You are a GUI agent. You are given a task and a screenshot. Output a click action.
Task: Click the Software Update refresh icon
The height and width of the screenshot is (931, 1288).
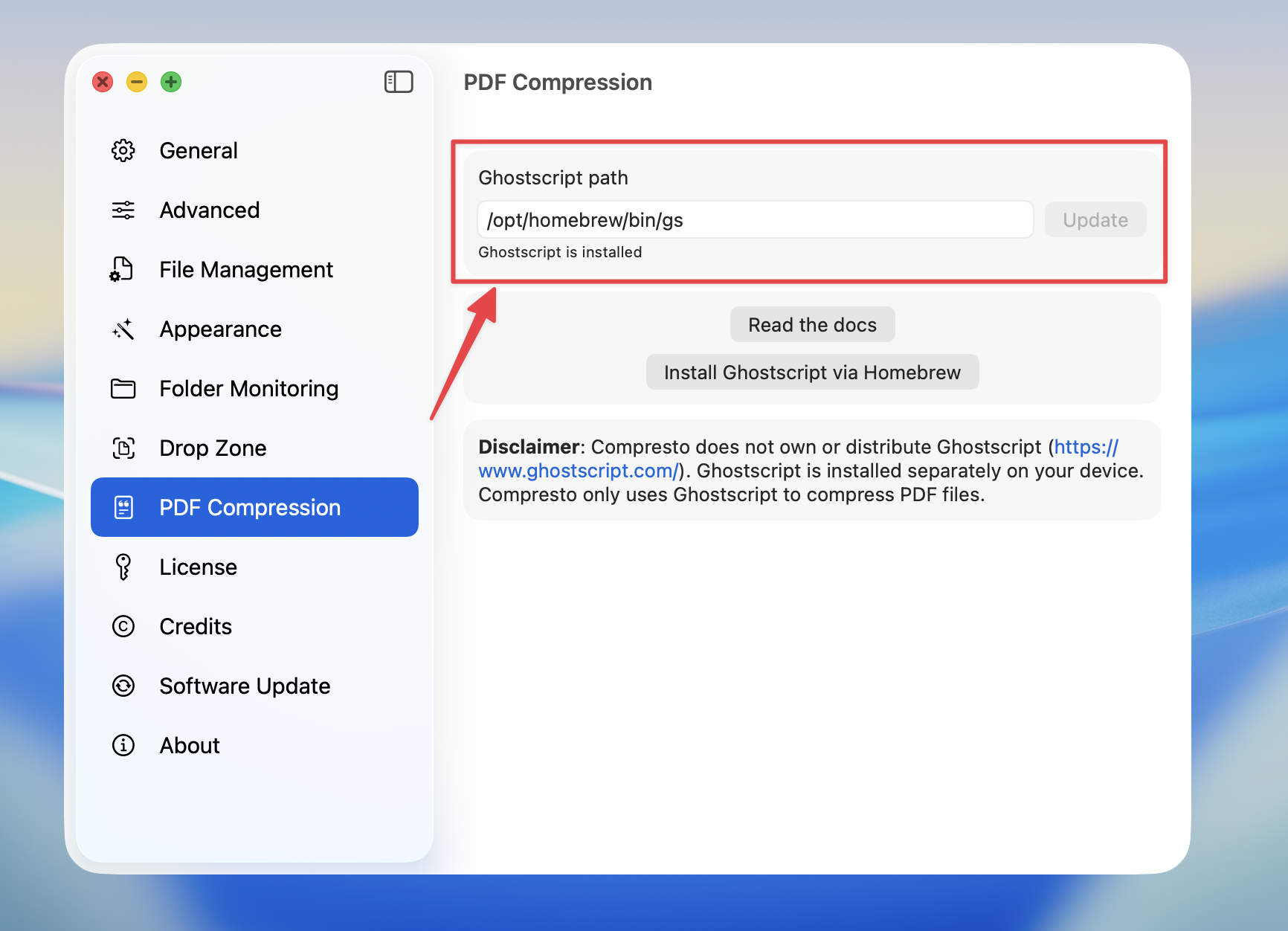coord(123,686)
